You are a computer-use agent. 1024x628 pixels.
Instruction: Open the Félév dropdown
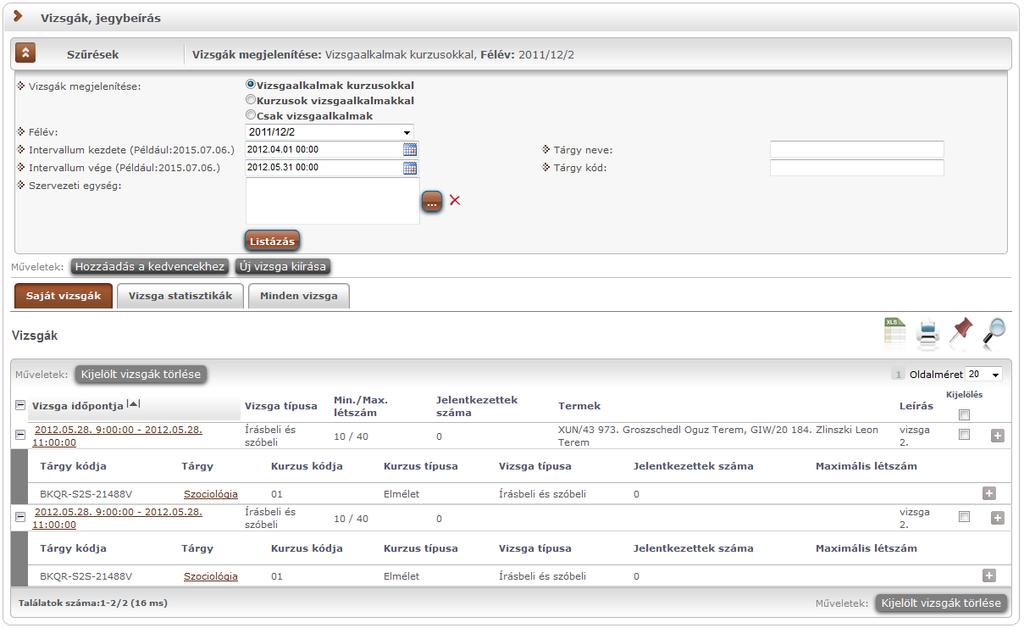(330, 132)
